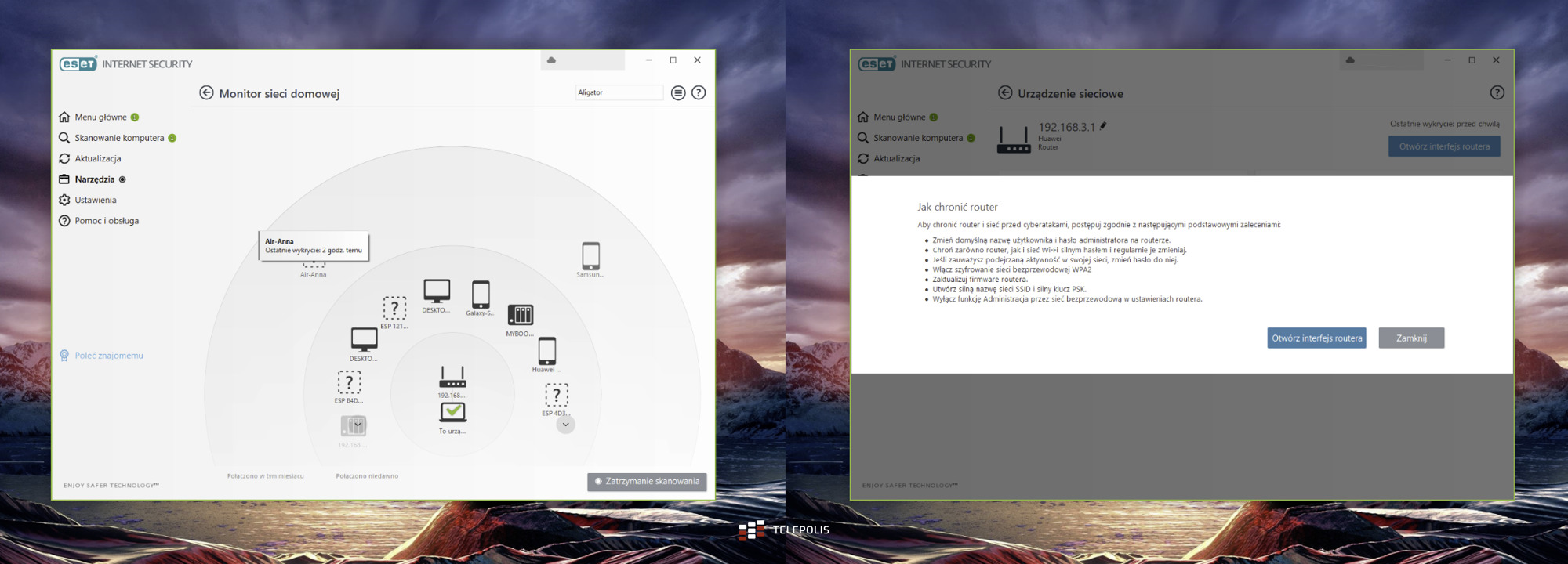Click the unknown ESP 121 device icon

click(x=394, y=308)
